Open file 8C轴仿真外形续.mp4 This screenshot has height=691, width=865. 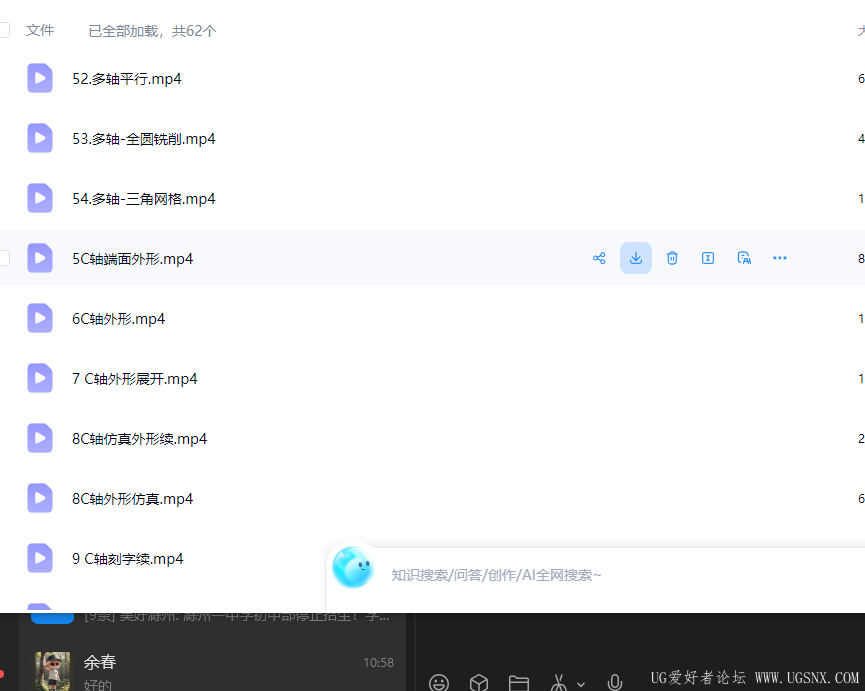point(140,440)
